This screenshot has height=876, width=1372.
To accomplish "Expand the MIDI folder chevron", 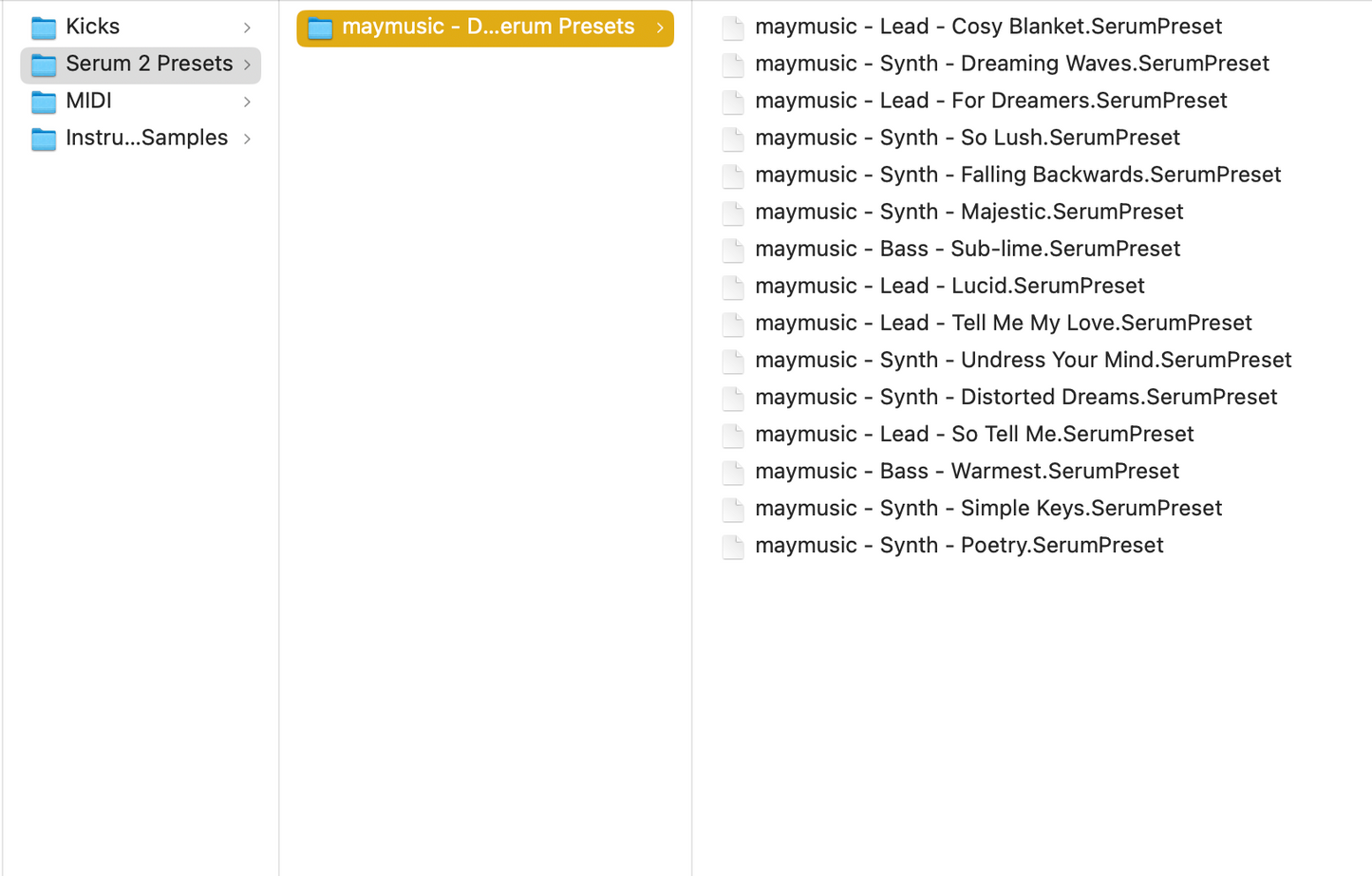I will 247,101.
